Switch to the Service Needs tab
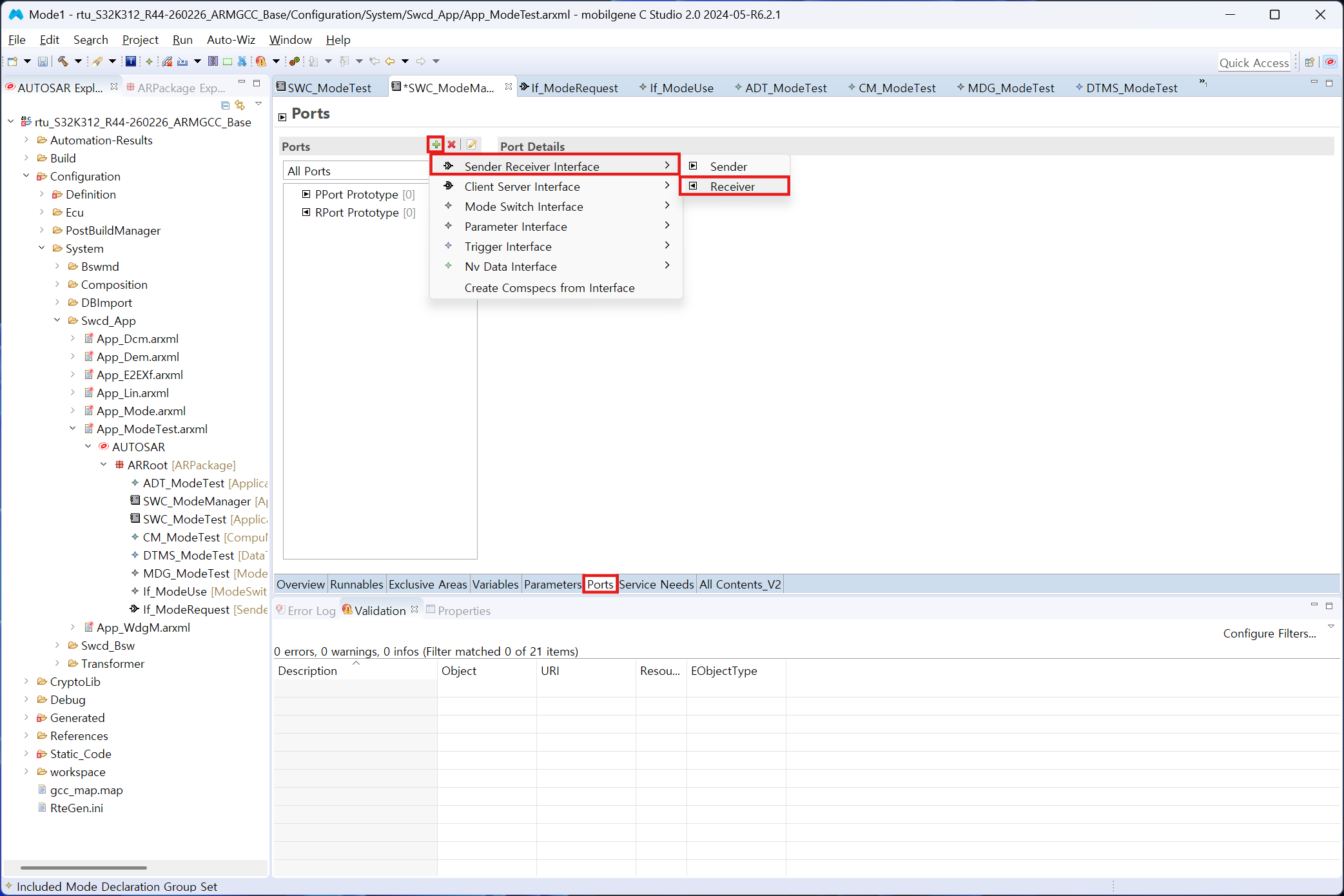 (x=656, y=584)
